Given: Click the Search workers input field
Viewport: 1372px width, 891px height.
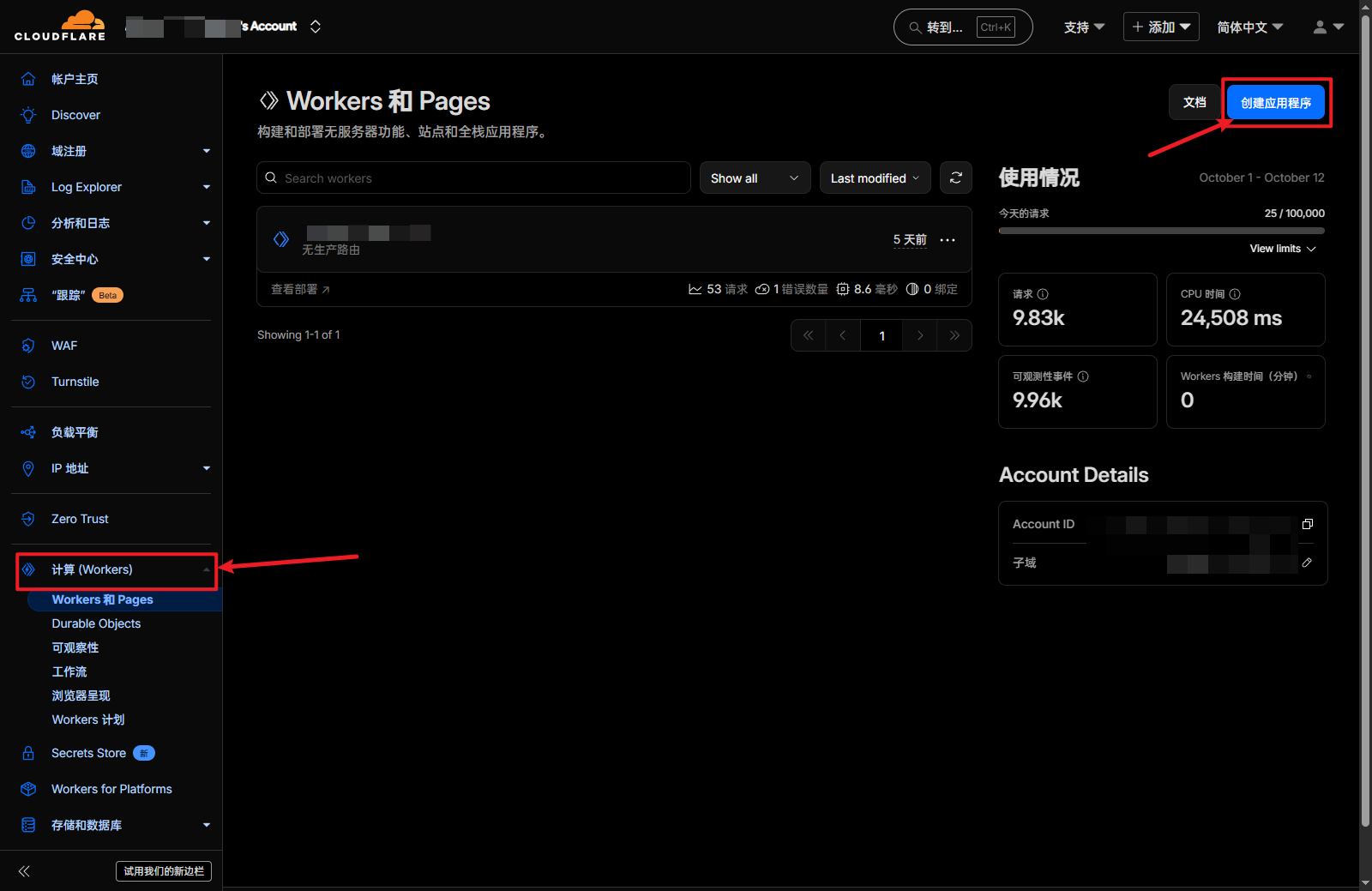Looking at the screenshot, I should (x=472, y=178).
